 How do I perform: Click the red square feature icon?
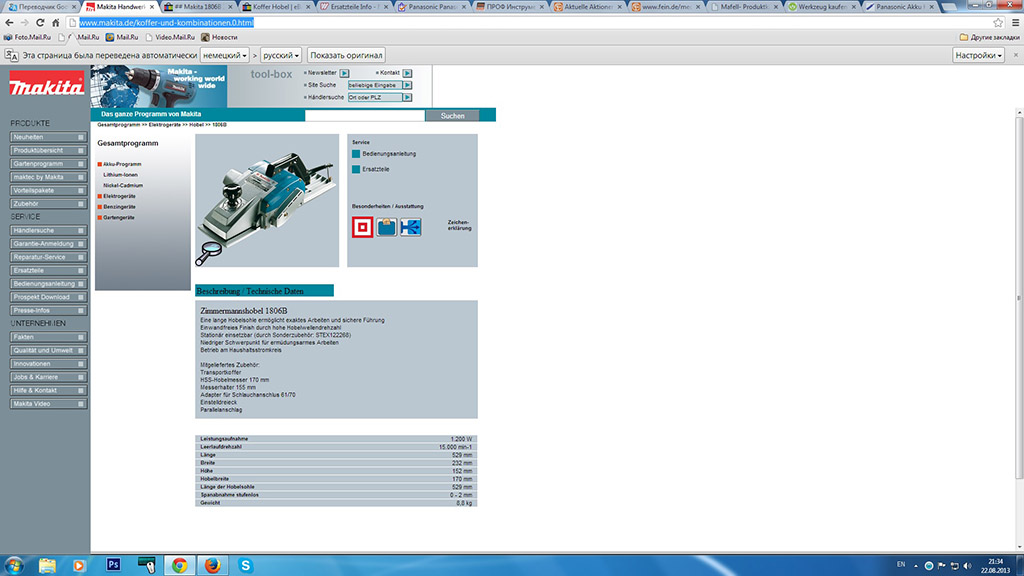pyautogui.click(x=362, y=227)
